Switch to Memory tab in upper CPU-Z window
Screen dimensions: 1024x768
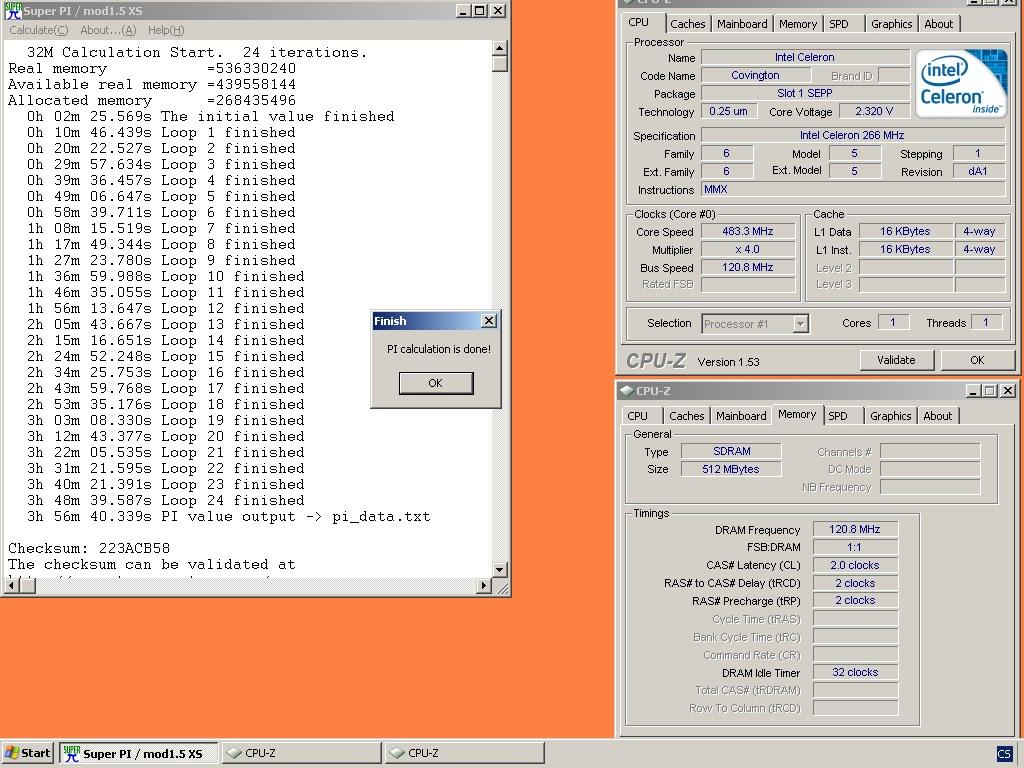[x=797, y=24]
